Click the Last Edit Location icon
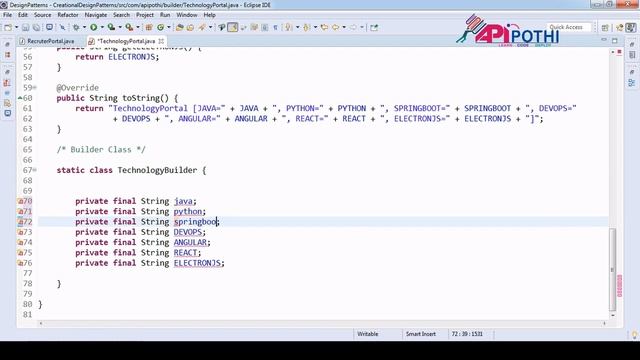This screenshot has width=640, height=360. (x=324, y=27)
